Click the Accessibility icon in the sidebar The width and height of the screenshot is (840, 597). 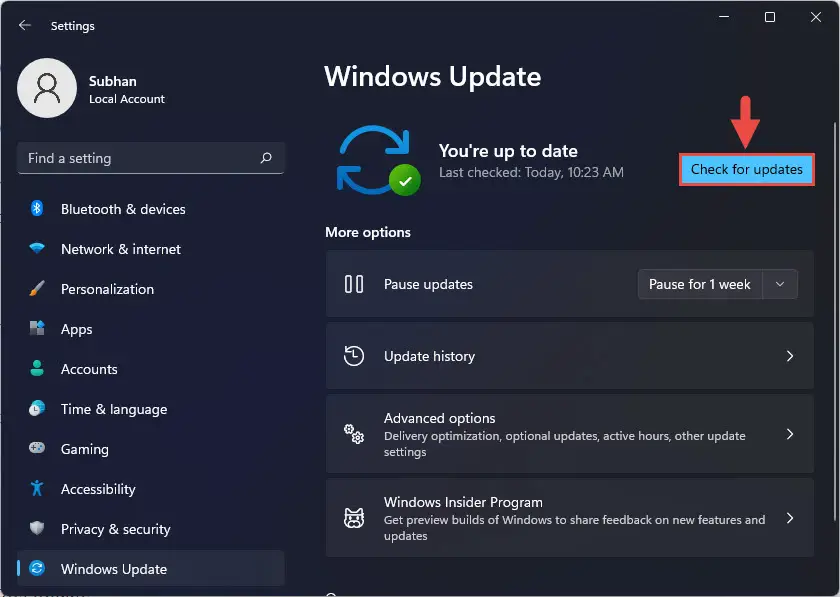[x=37, y=489]
